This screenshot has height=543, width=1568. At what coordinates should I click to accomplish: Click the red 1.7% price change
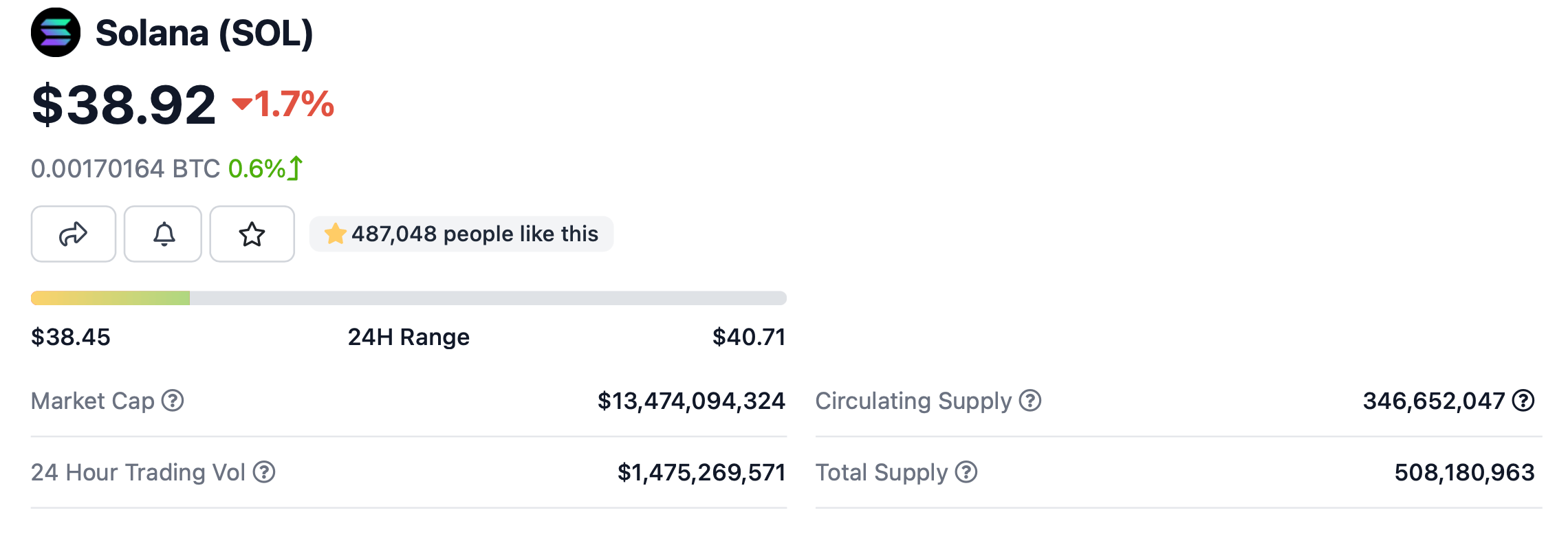(x=284, y=104)
